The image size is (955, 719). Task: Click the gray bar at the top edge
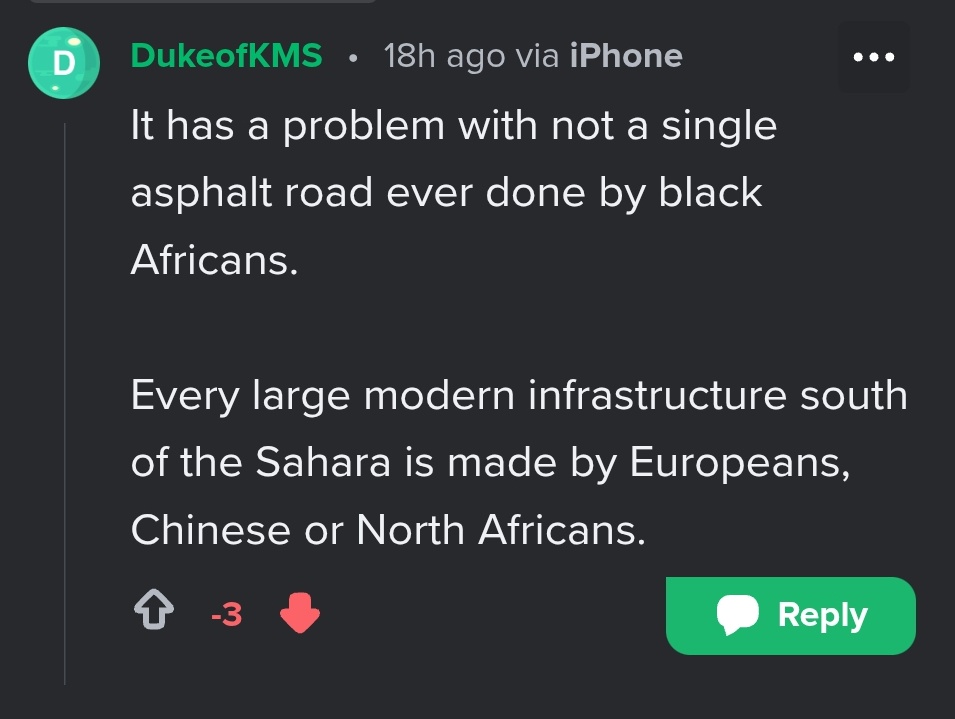(x=200, y=2)
